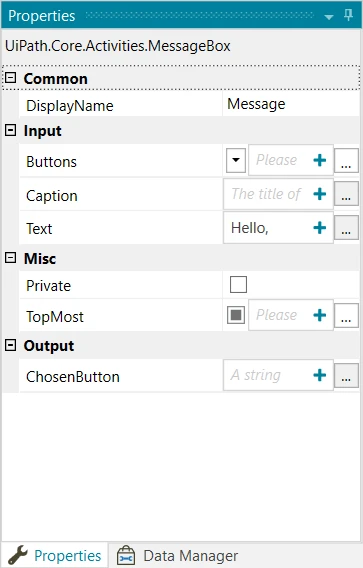Collapse the Misc section
Screen dimensions: 363x568
click(x=11, y=258)
